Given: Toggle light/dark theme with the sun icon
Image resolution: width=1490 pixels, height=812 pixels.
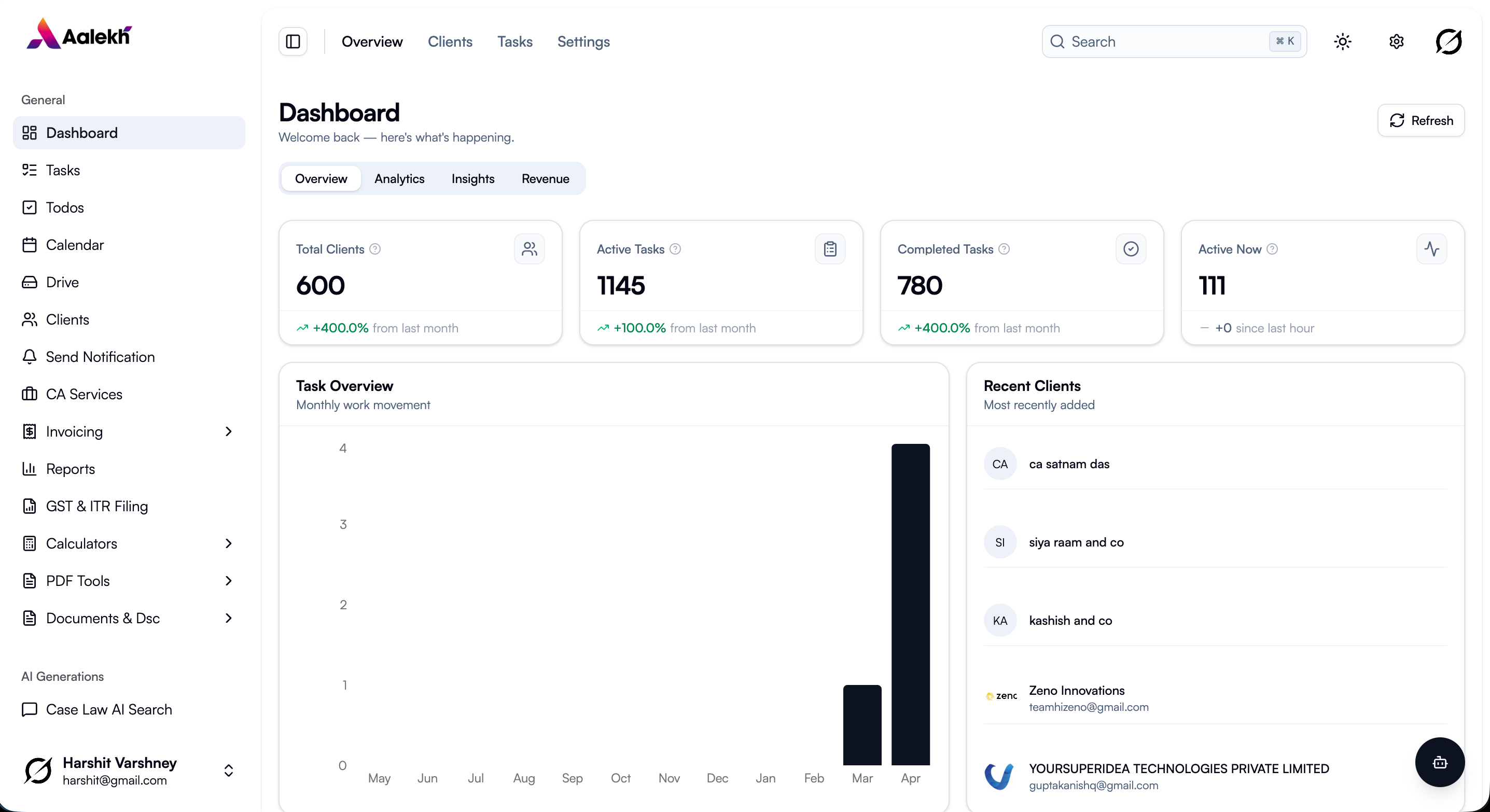Looking at the screenshot, I should pos(1343,41).
